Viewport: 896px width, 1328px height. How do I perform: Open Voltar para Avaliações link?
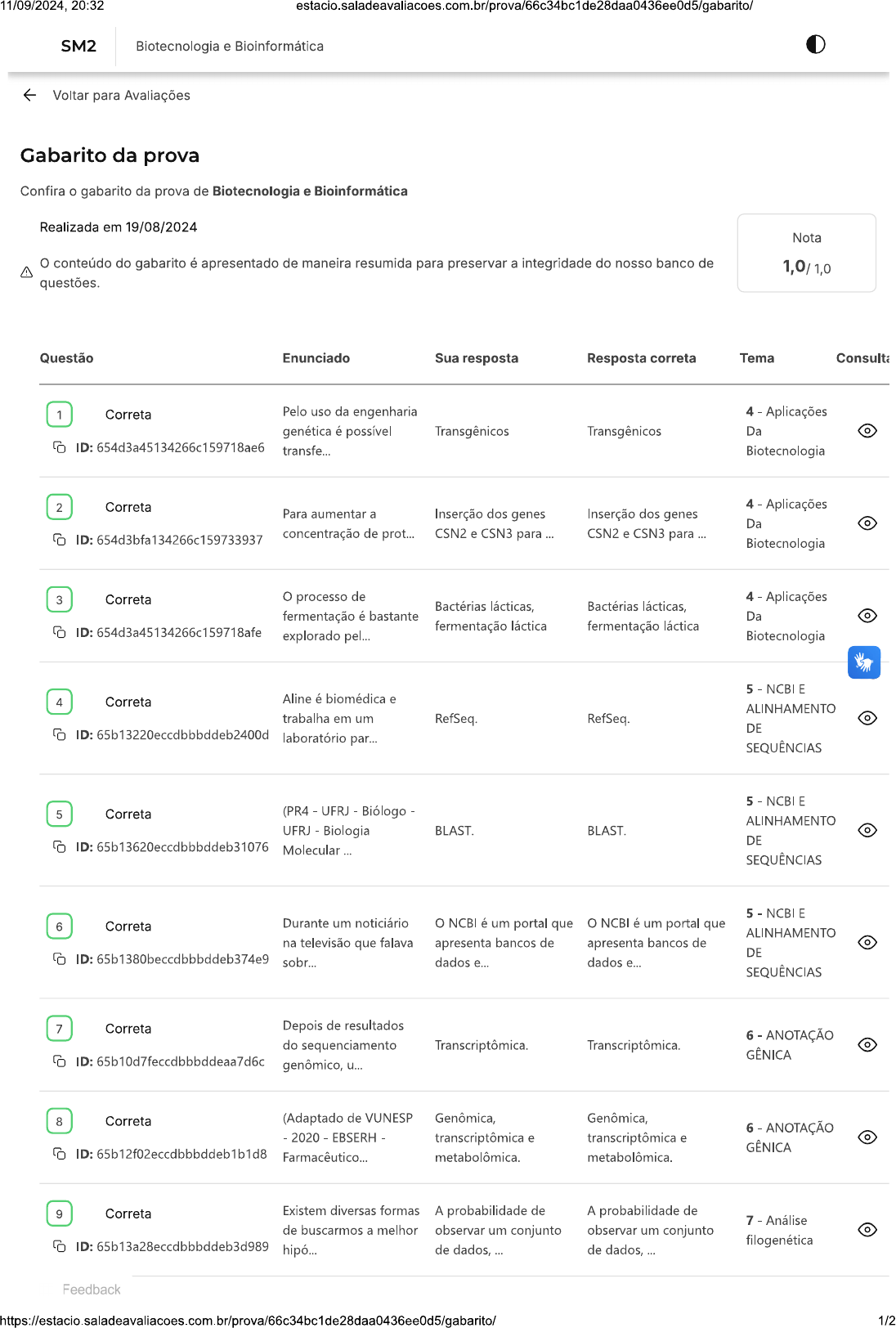coord(121,96)
